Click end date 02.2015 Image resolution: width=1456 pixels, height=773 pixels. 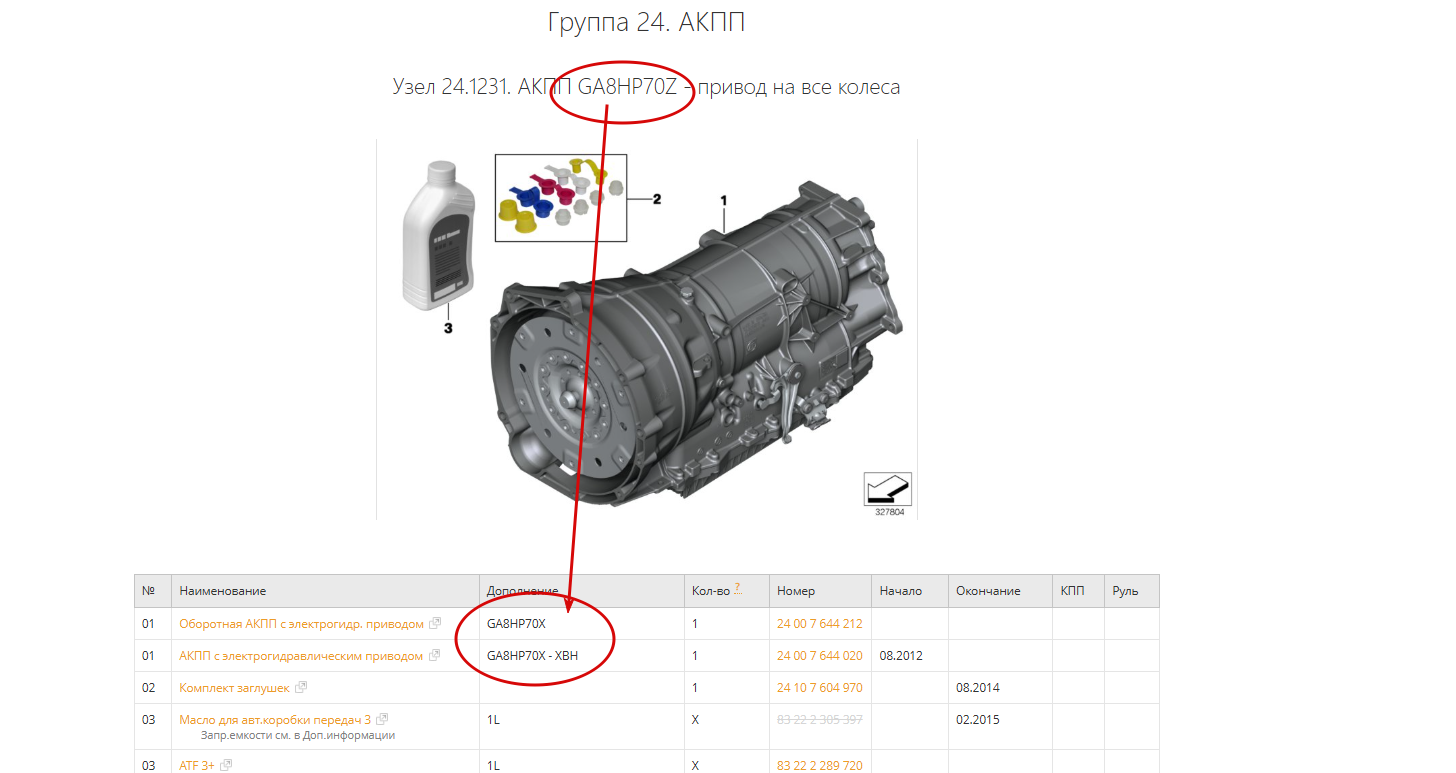tap(978, 719)
